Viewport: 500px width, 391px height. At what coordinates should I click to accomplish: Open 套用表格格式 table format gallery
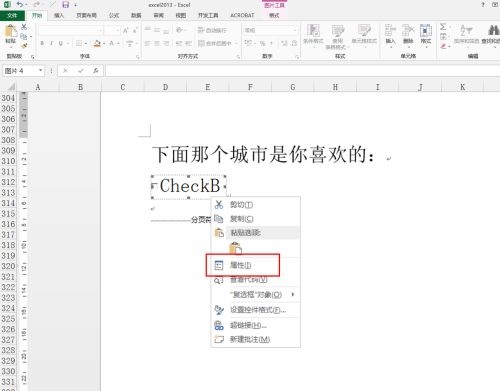tap(337, 37)
